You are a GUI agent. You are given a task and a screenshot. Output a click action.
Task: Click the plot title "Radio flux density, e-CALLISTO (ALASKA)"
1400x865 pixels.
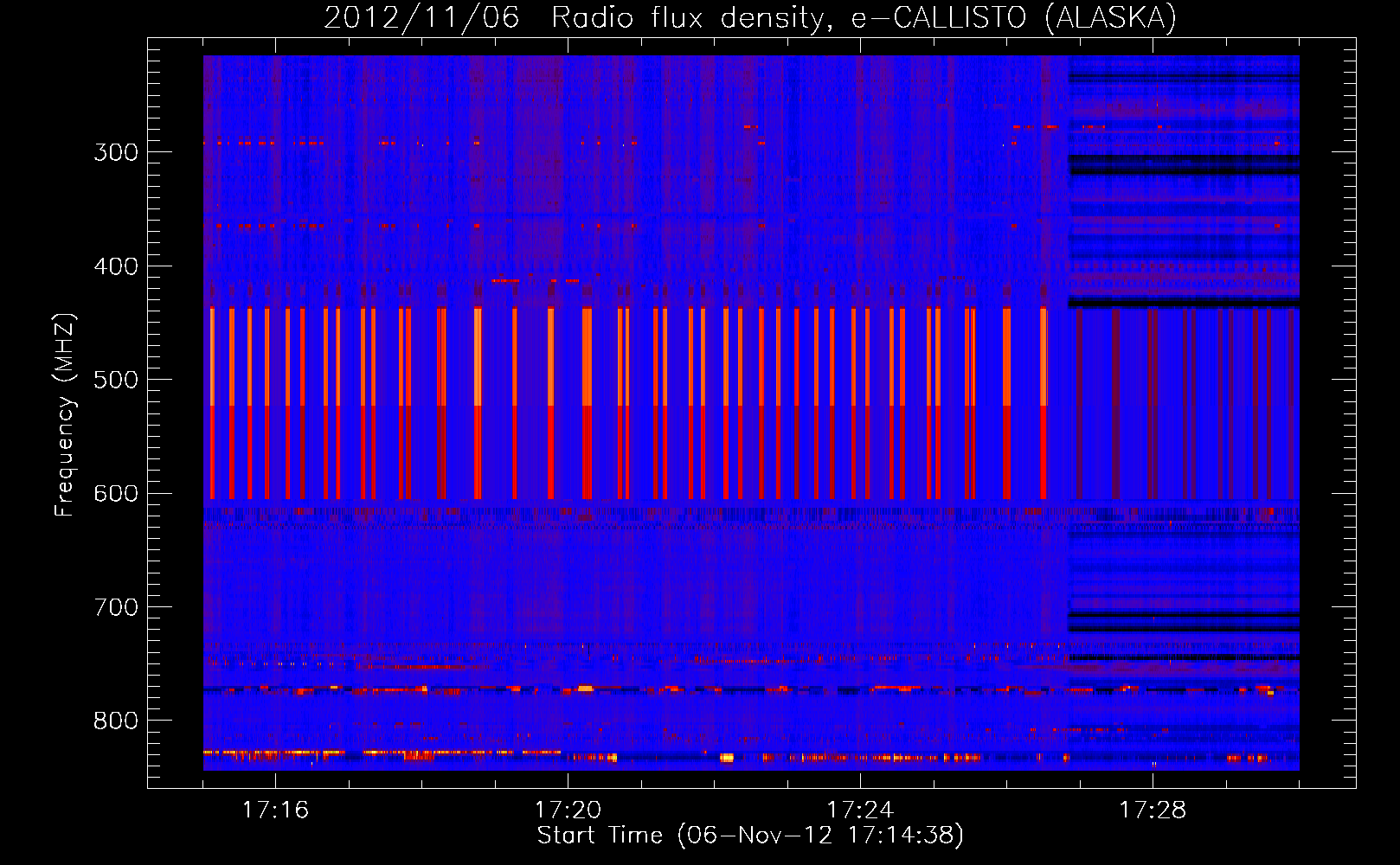tap(864, 18)
